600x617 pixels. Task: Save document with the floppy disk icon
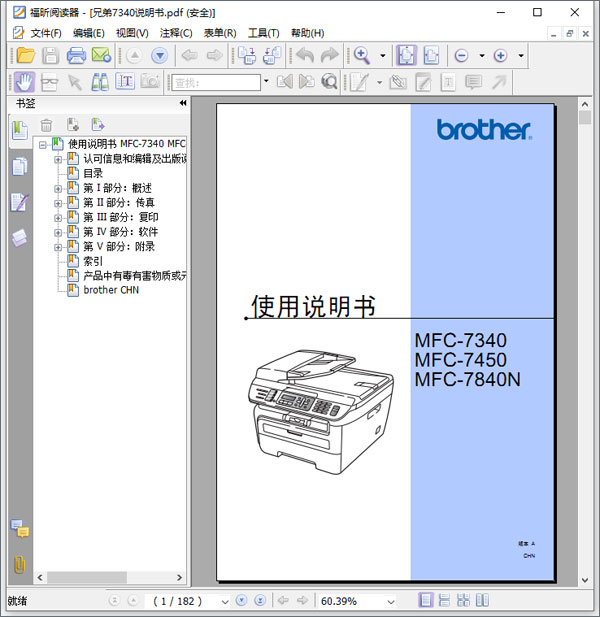50,55
